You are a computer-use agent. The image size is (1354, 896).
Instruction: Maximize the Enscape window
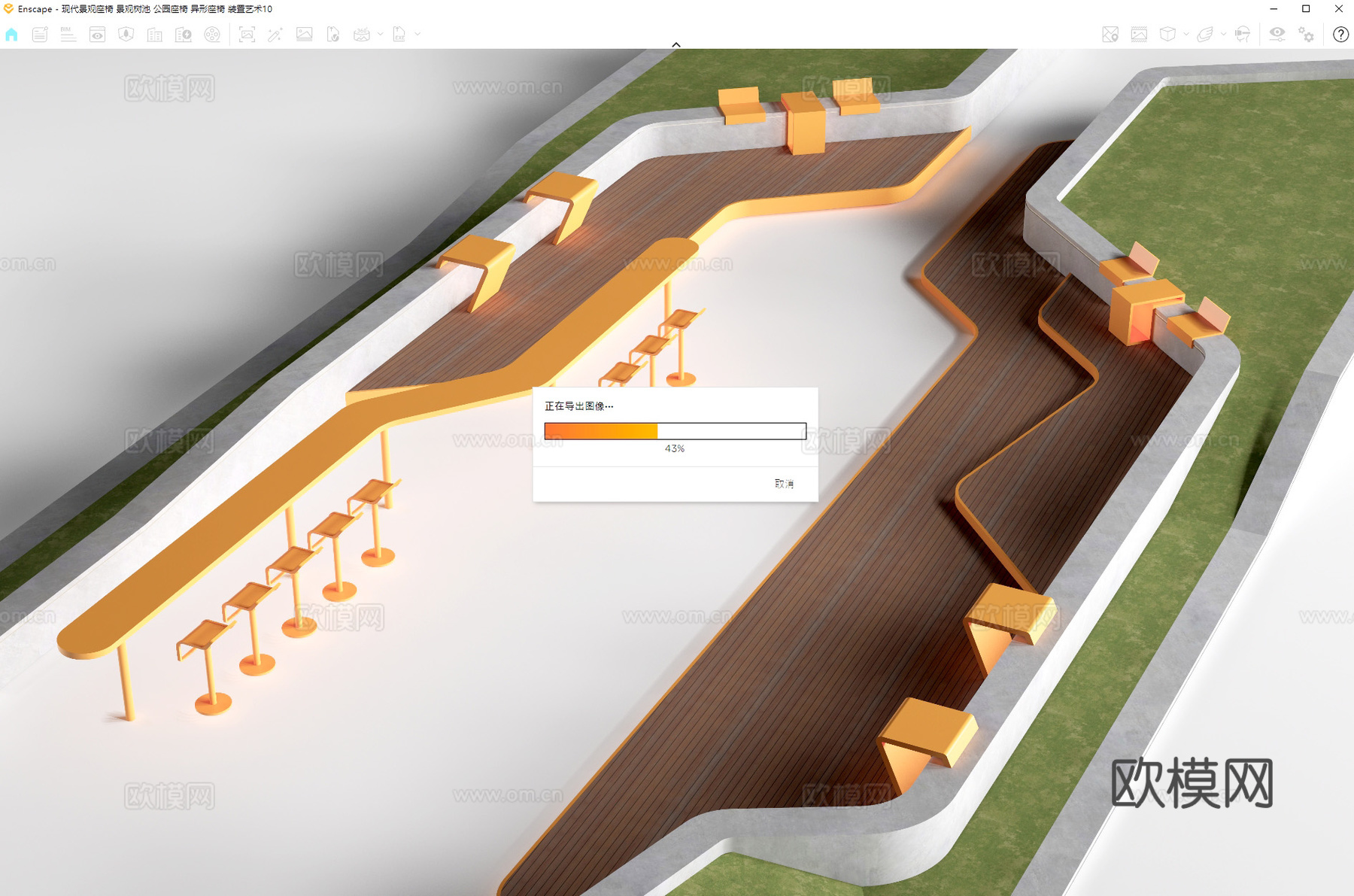tap(1306, 9)
